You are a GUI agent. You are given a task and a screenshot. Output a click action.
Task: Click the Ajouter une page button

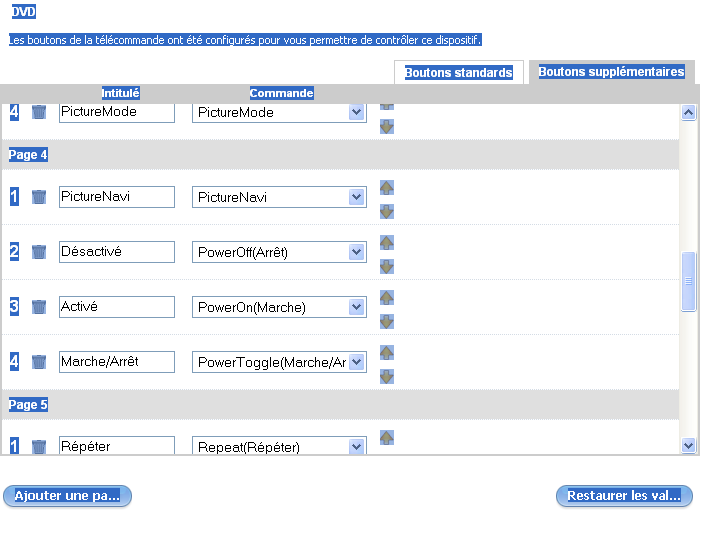(x=67, y=496)
